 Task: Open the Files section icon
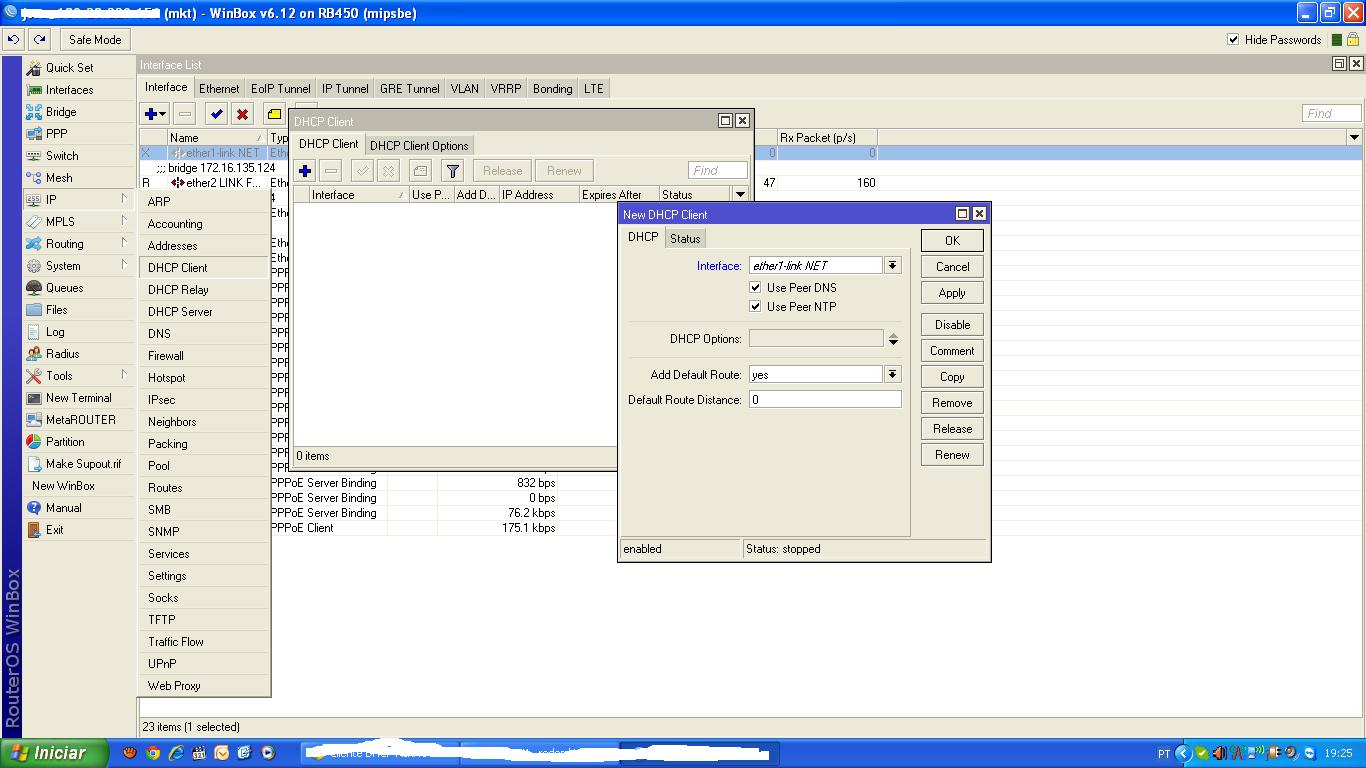point(34,310)
